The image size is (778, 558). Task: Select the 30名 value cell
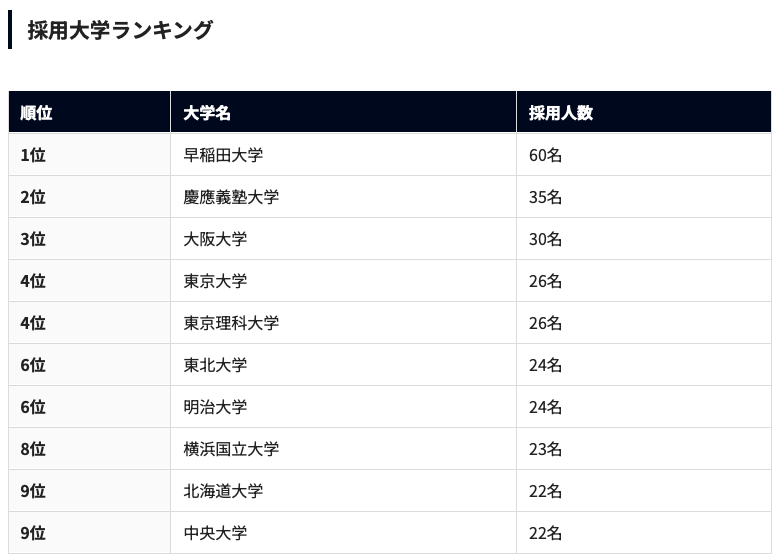(644, 239)
